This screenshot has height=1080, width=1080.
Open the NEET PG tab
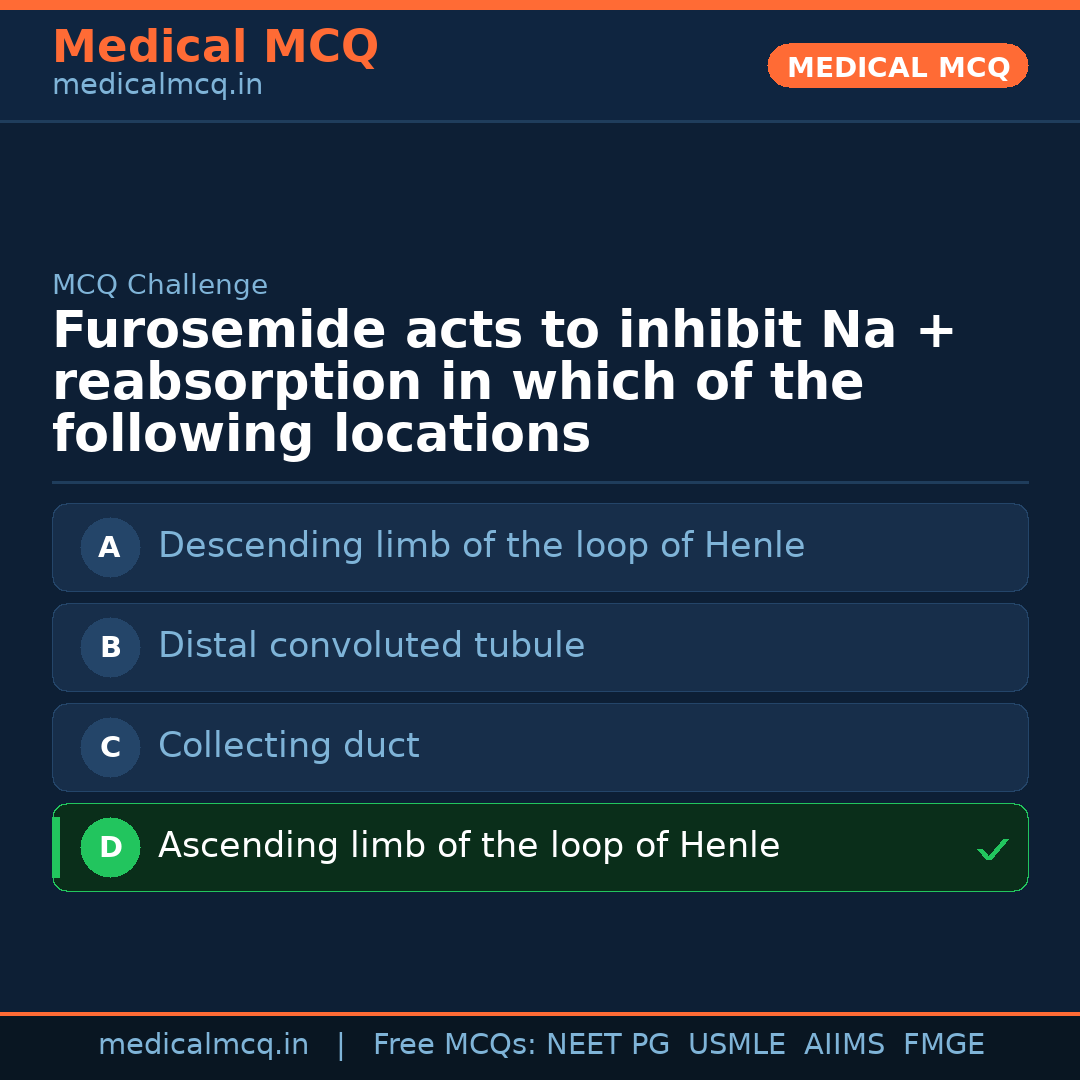pyautogui.click(x=607, y=1043)
